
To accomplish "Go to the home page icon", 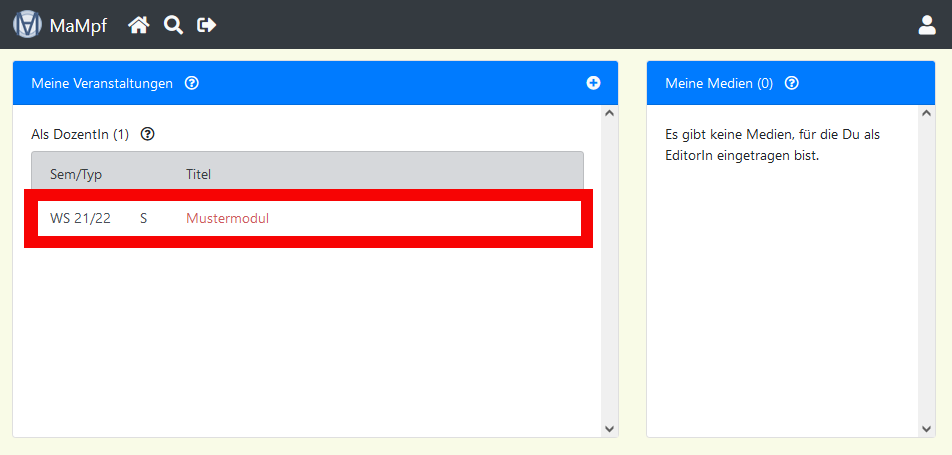I will 139,25.
